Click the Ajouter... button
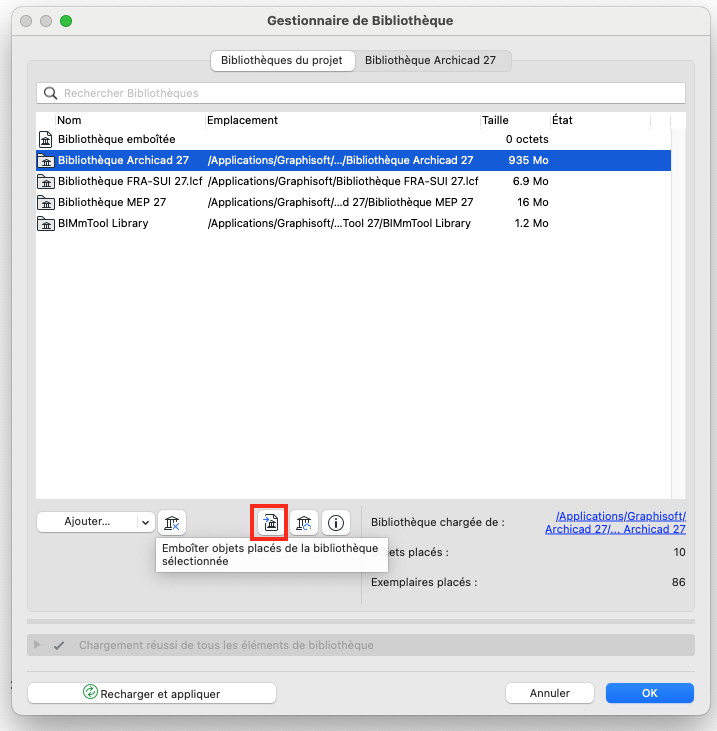Image resolution: width=717 pixels, height=731 pixels. point(87,522)
